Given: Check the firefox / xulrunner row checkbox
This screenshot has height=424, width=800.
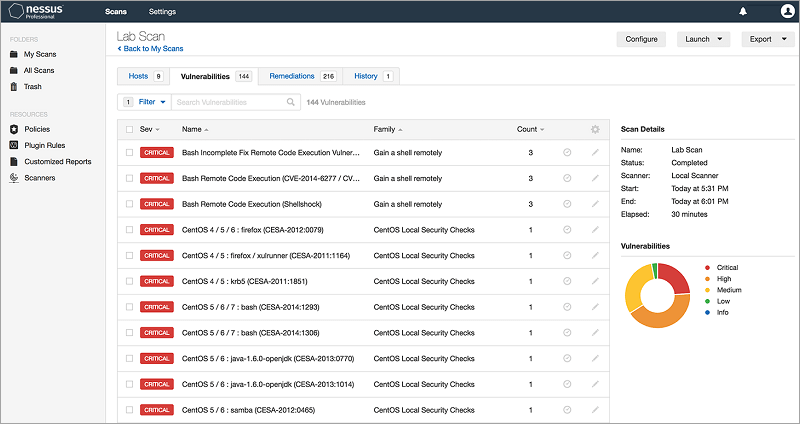Looking at the screenshot, I should point(130,256).
